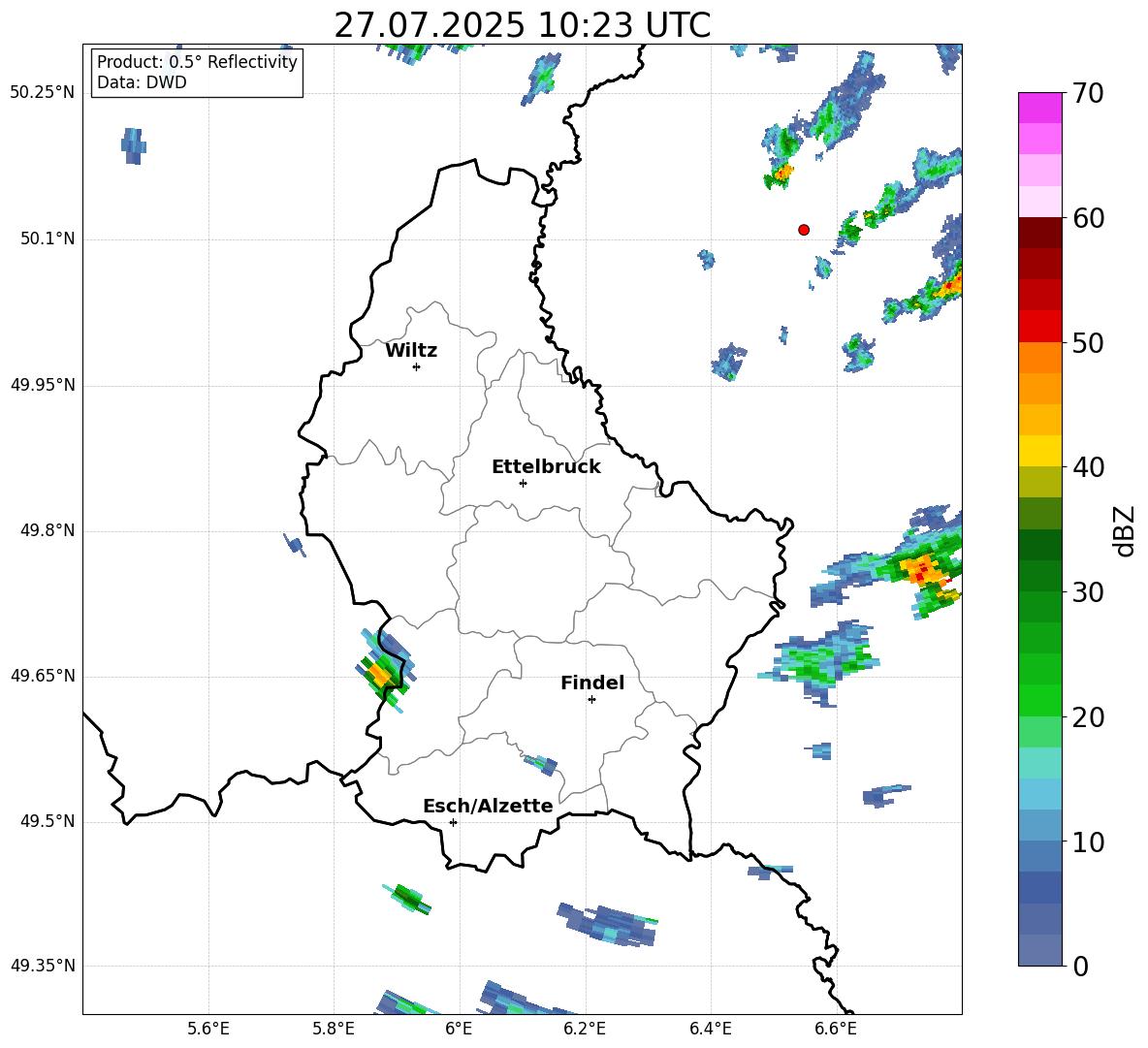This screenshot has width=1148, height=1048.
Task: Click the 6.2°E longitude label
Action: (x=585, y=1029)
